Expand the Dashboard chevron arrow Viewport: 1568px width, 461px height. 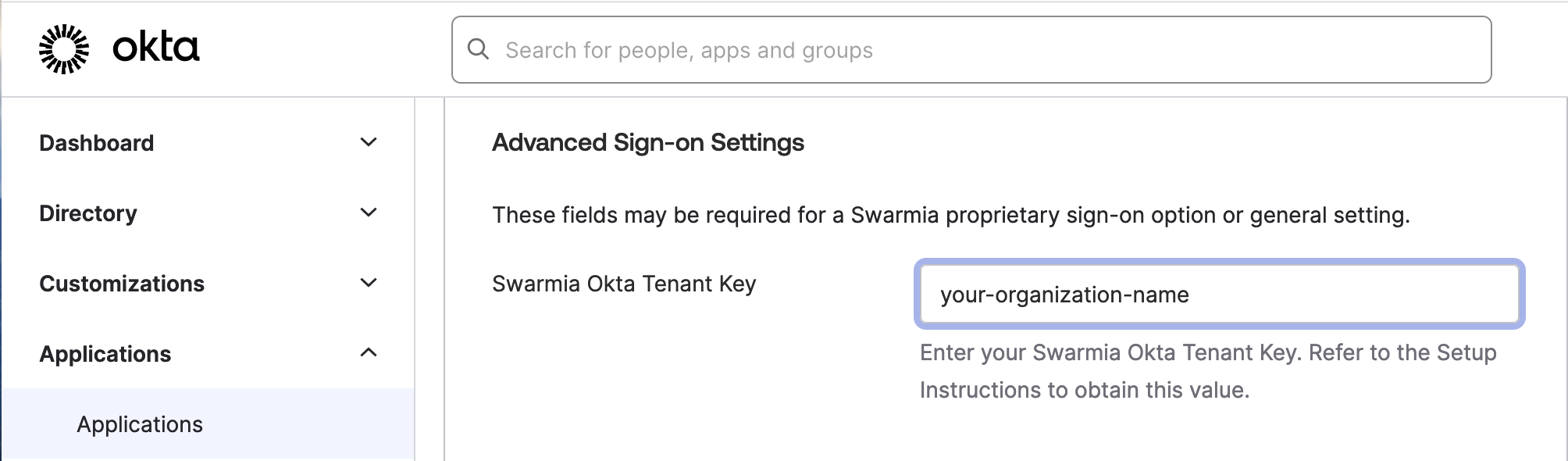click(x=369, y=142)
